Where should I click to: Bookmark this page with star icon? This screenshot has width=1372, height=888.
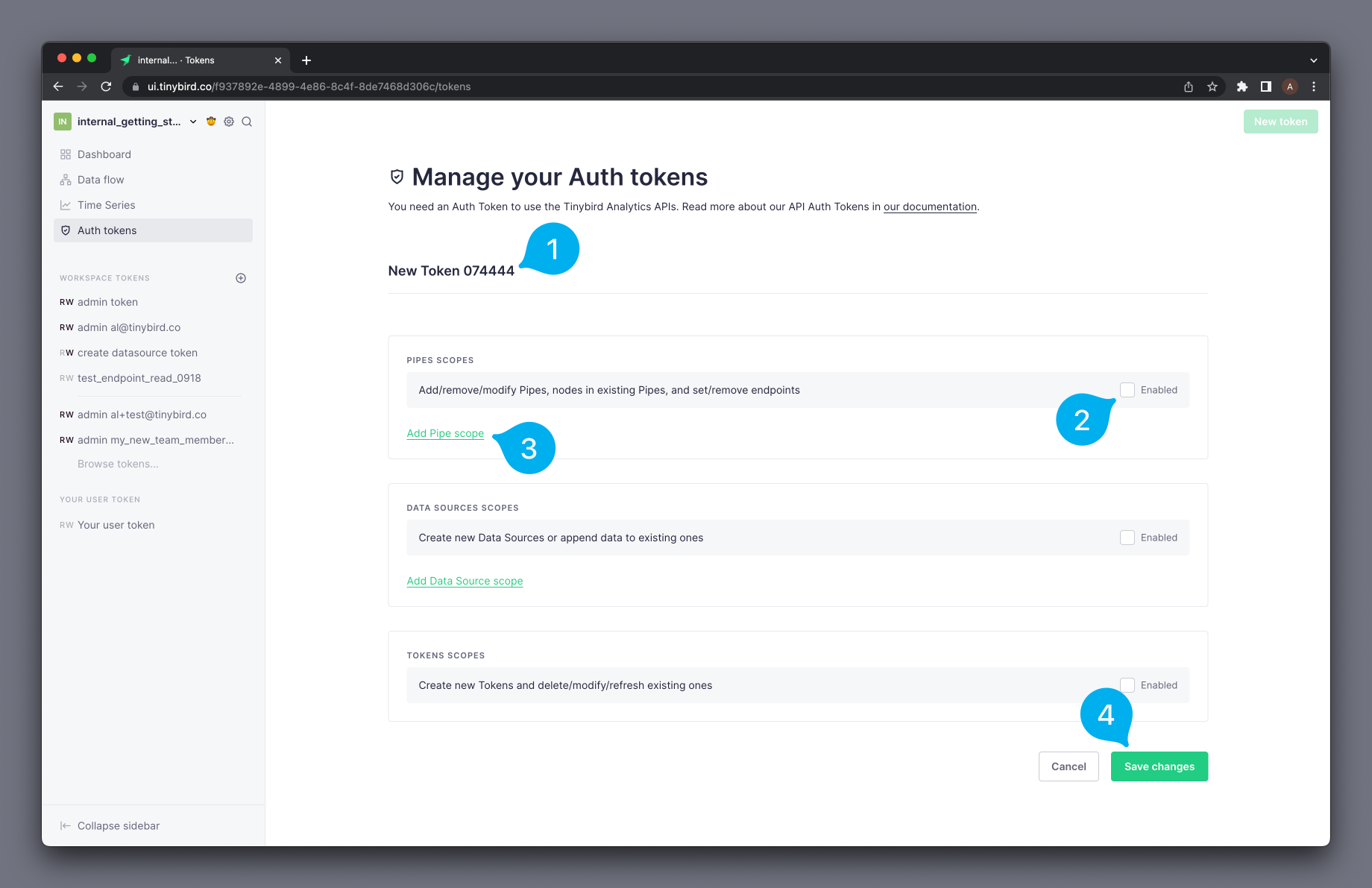(x=1212, y=86)
